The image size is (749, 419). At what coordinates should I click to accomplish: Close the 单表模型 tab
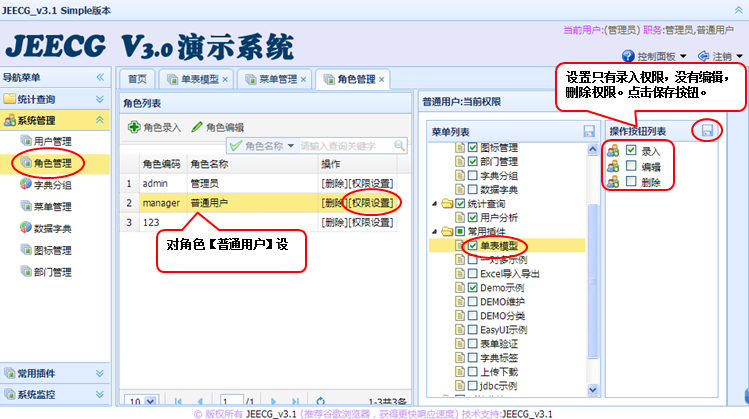tap(225, 80)
